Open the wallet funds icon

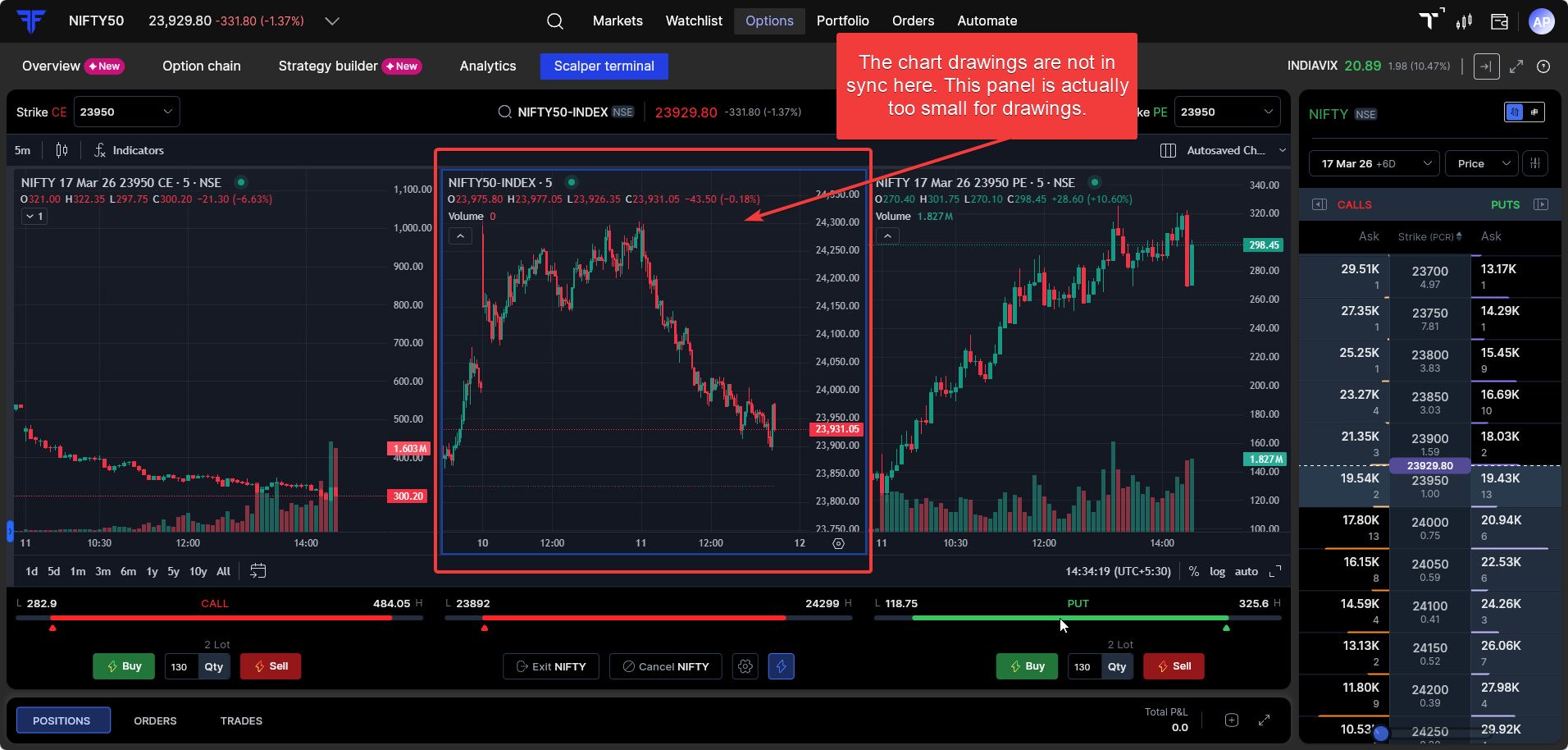click(1499, 21)
